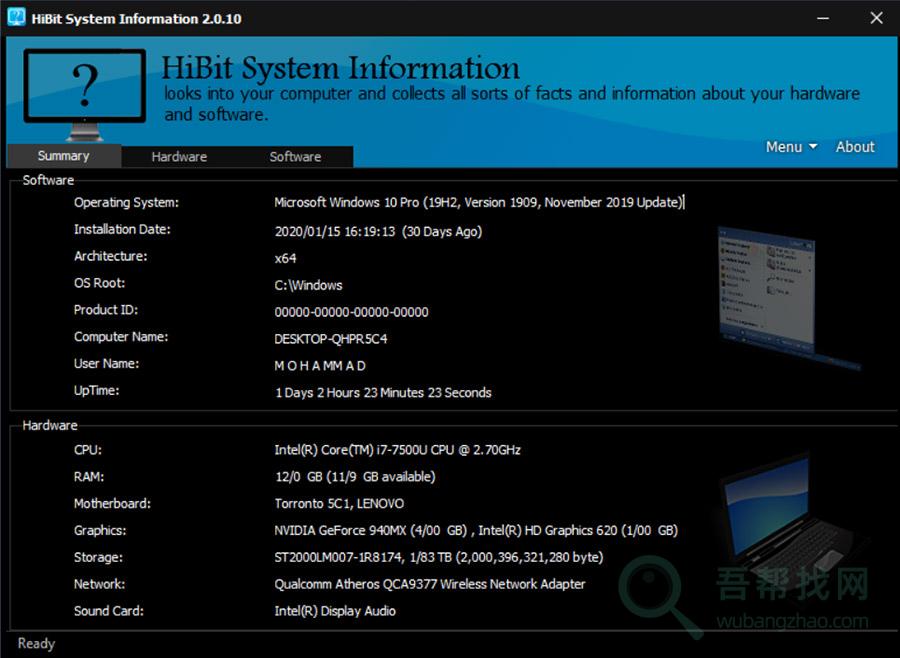Click the Ready status bar label
The height and width of the screenshot is (658, 900).
tap(35, 643)
